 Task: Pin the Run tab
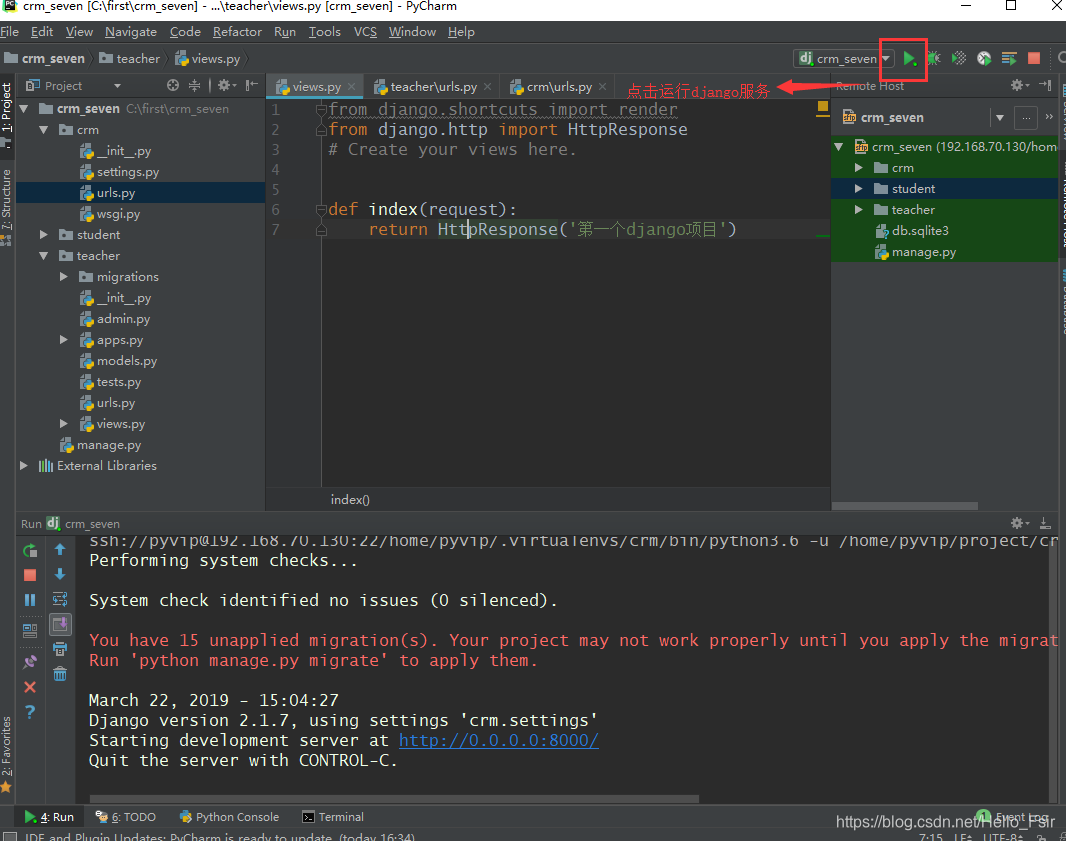pos(30,662)
